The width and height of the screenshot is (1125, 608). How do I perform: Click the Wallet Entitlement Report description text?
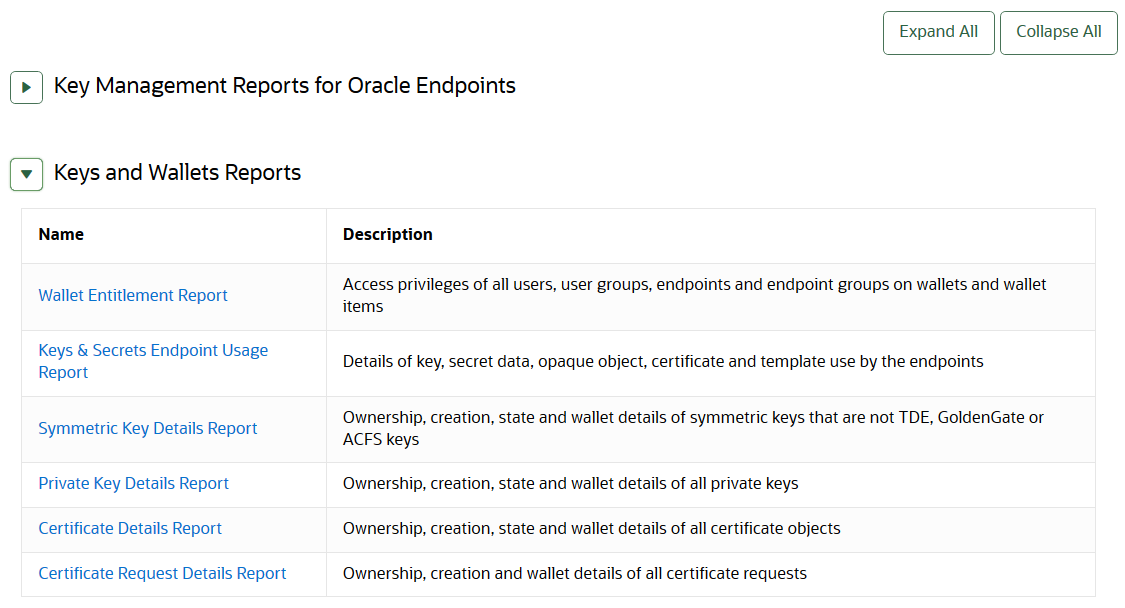[x=694, y=295]
